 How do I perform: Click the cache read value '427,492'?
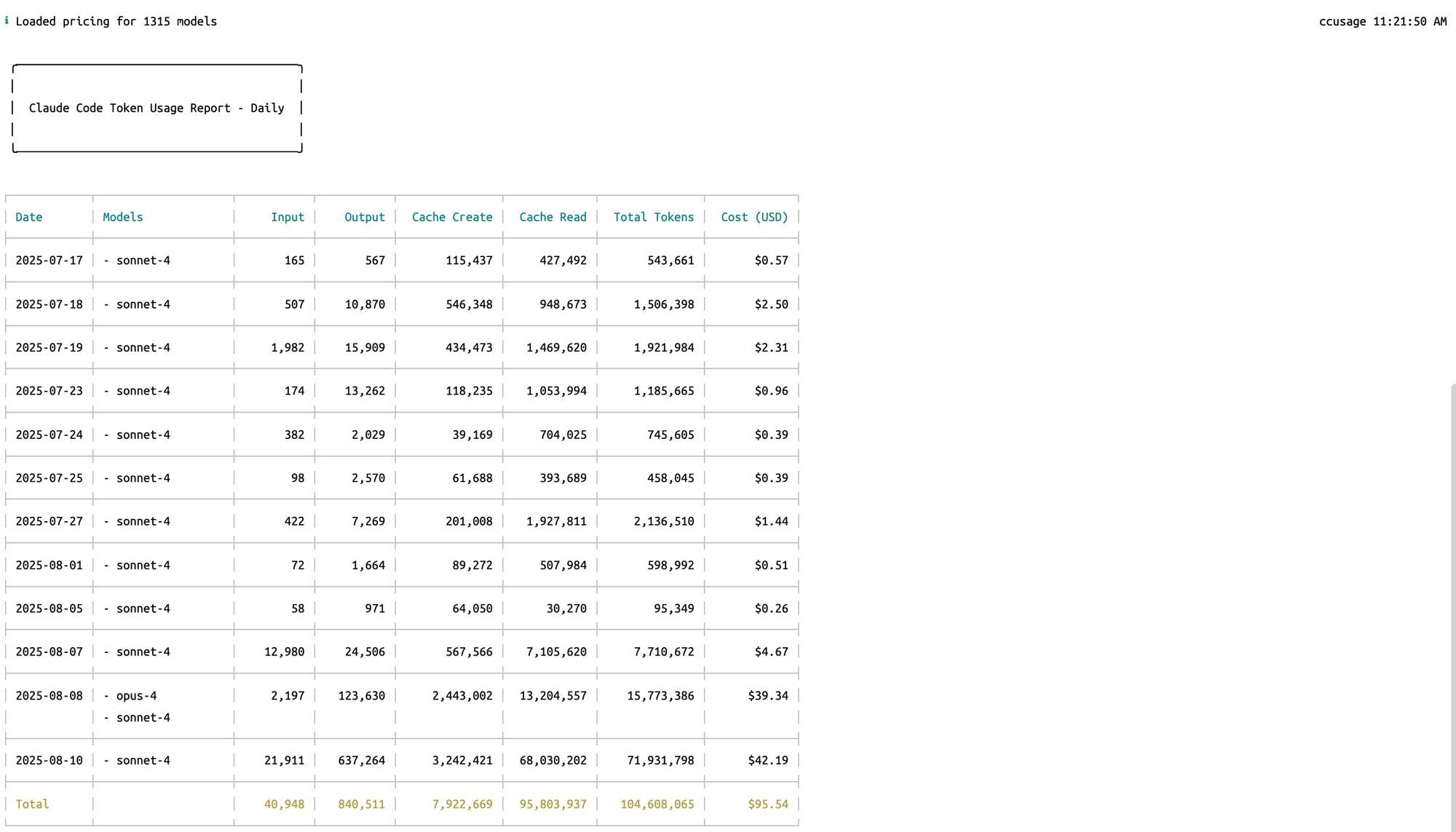(x=563, y=260)
